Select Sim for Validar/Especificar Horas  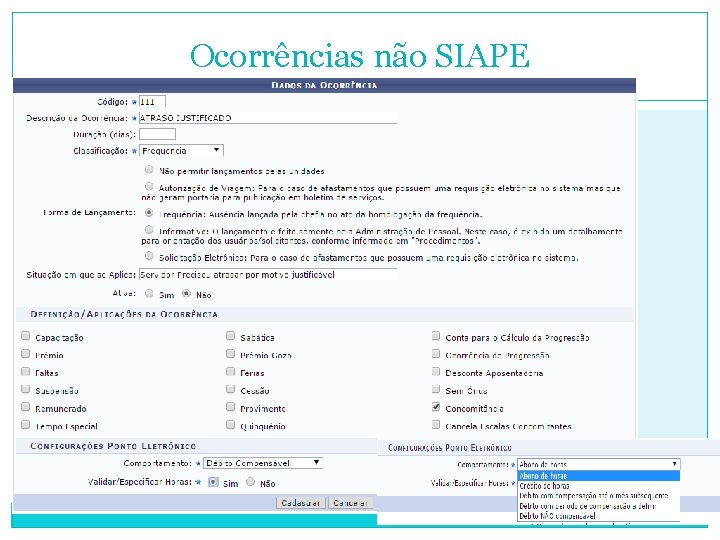click(x=213, y=482)
